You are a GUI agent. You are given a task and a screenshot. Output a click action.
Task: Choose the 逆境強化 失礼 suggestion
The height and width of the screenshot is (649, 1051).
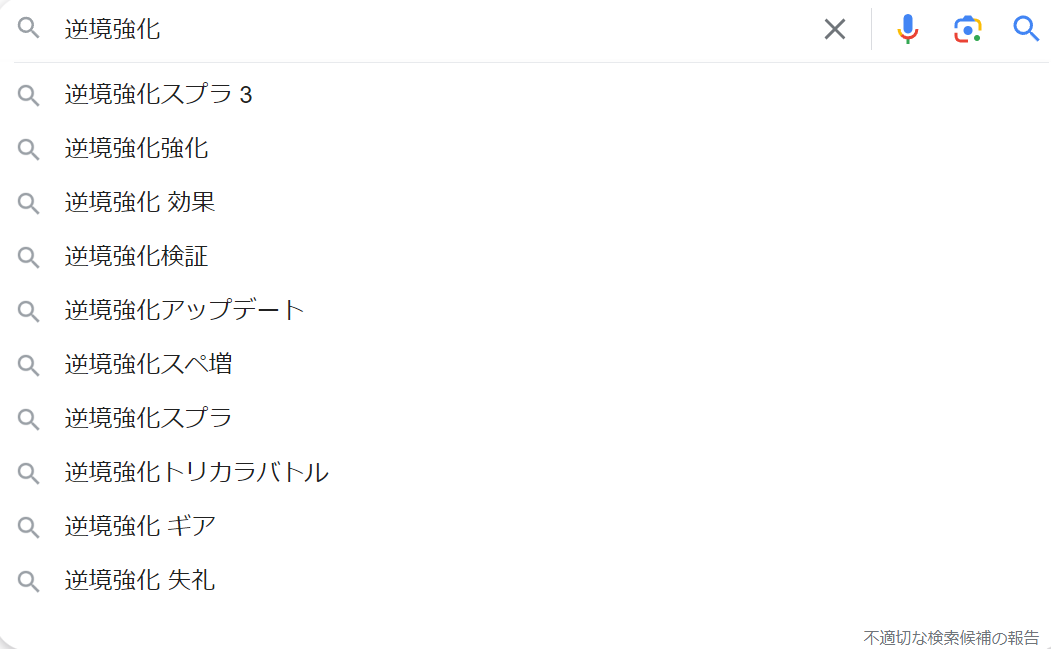[x=140, y=580]
